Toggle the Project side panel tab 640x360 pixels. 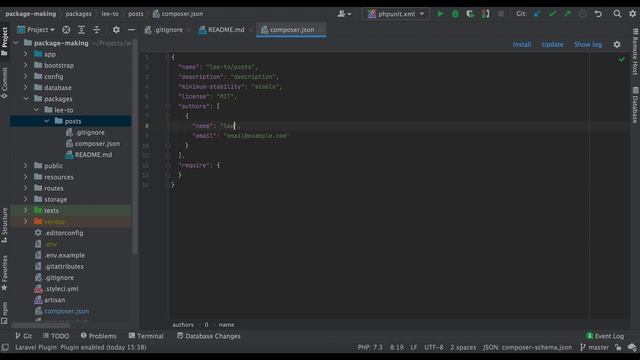click(4, 41)
